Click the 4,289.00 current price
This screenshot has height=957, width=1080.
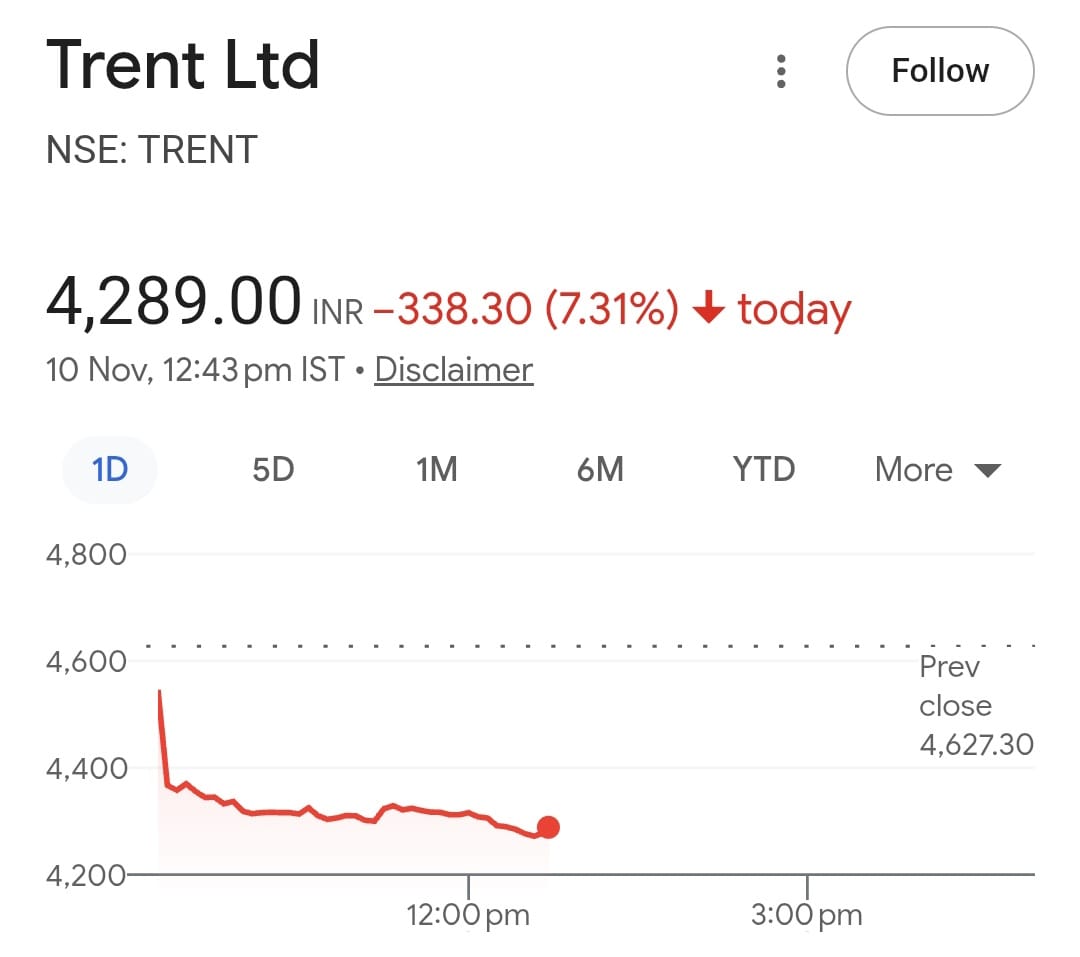[x=173, y=302]
